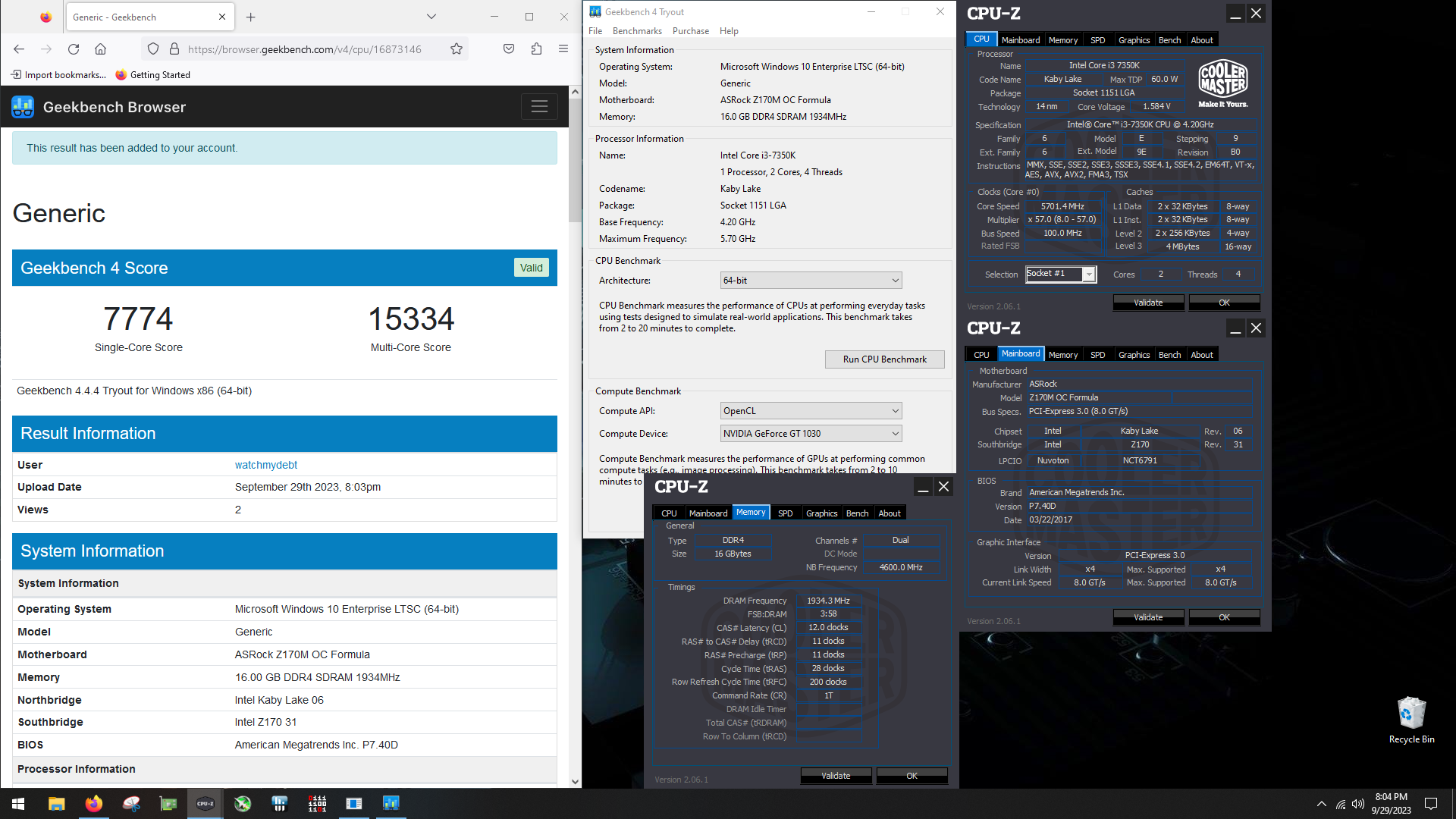Open the Compute API OpenCL dropdown
This screenshot has height=819, width=1456.
pyautogui.click(x=811, y=411)
